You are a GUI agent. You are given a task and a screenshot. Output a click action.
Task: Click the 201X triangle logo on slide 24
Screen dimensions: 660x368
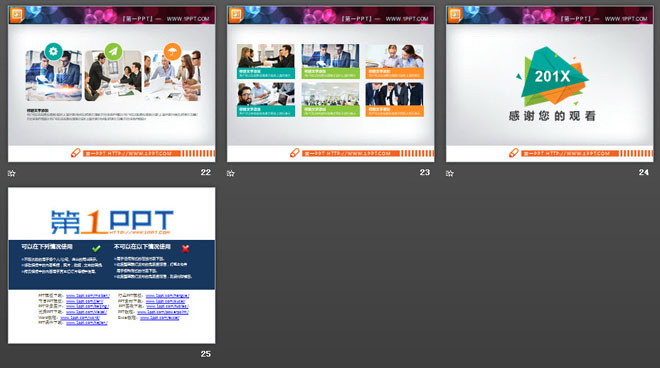(x=552, y=76)
